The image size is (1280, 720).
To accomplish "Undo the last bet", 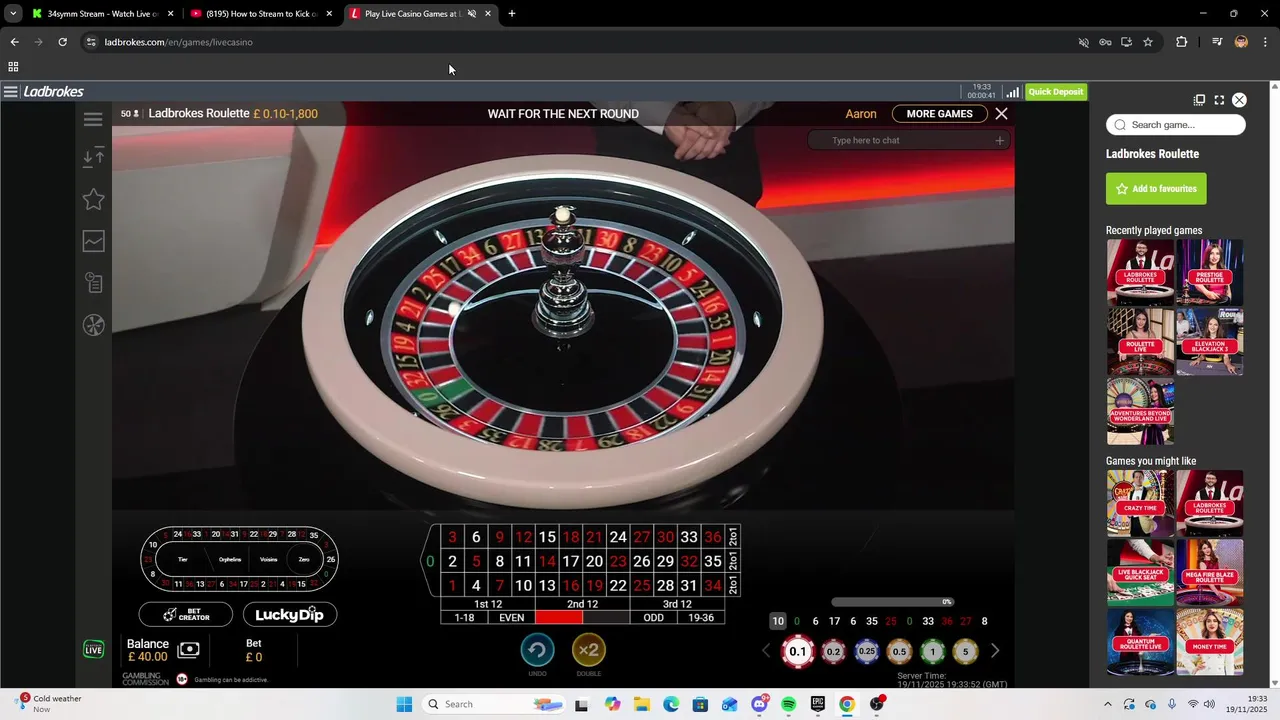I will pyautogui.click(x=537, y=650).
